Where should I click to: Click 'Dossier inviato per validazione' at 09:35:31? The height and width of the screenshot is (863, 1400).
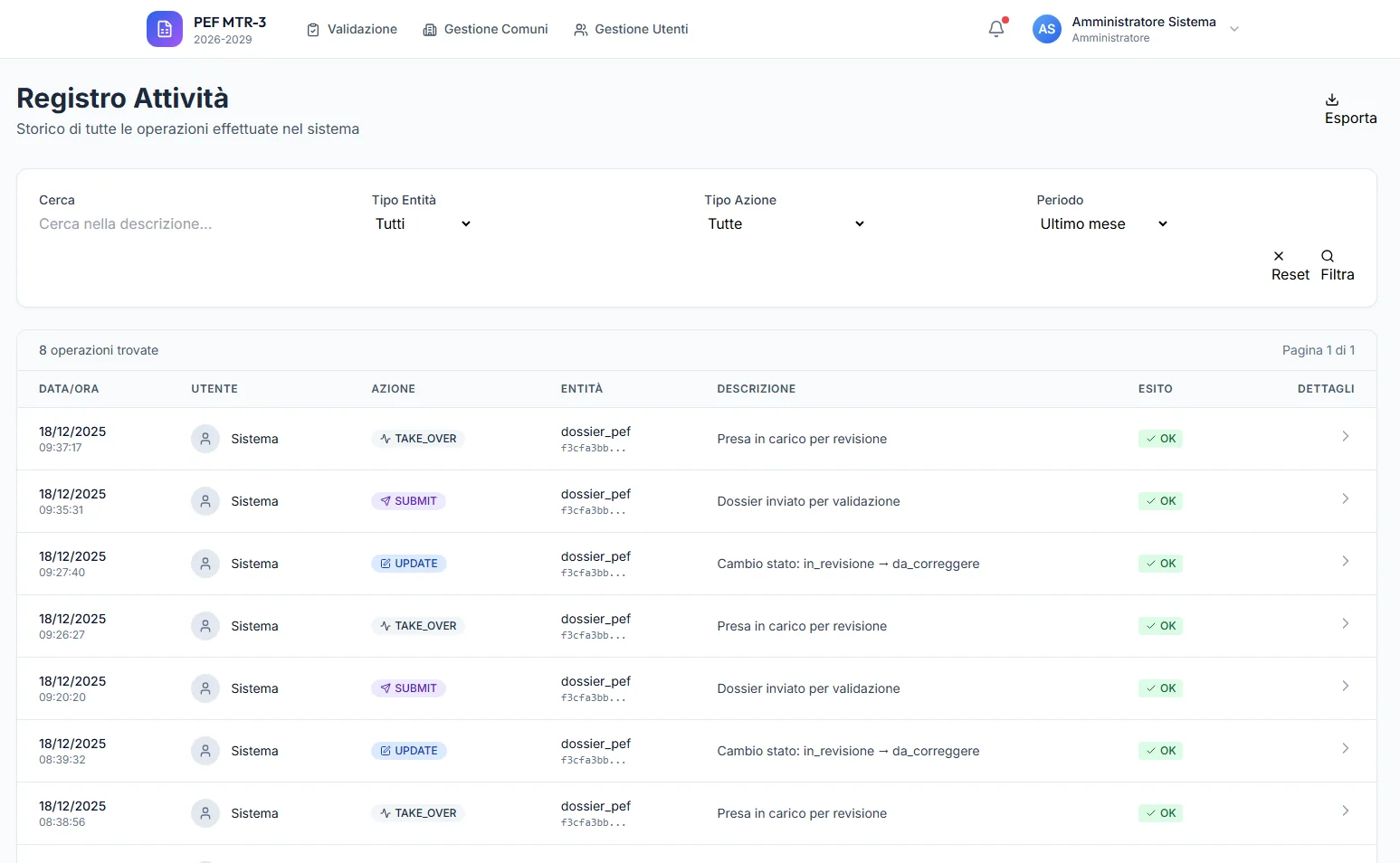tap(808, 501)
